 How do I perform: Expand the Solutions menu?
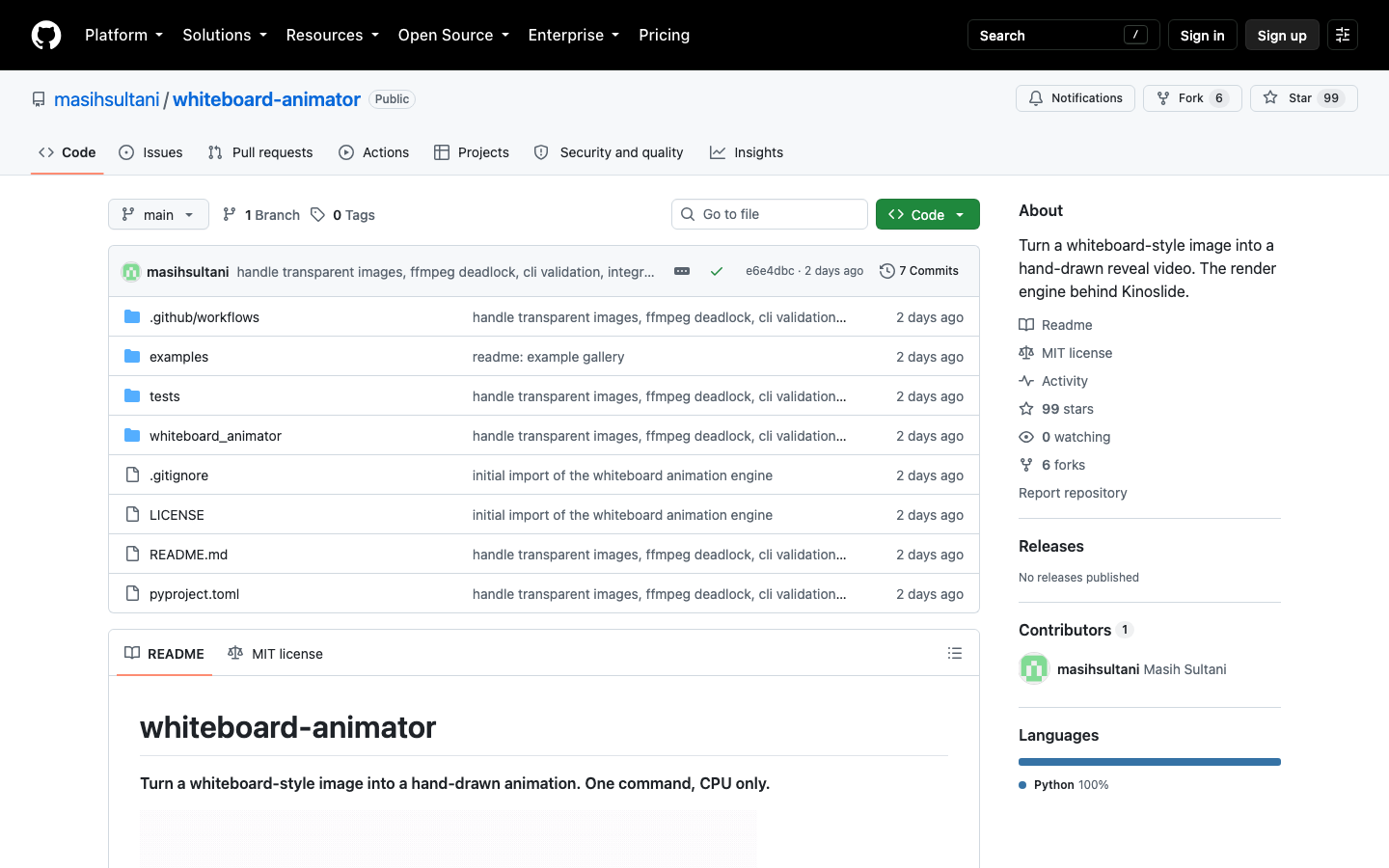click(225, 35)
